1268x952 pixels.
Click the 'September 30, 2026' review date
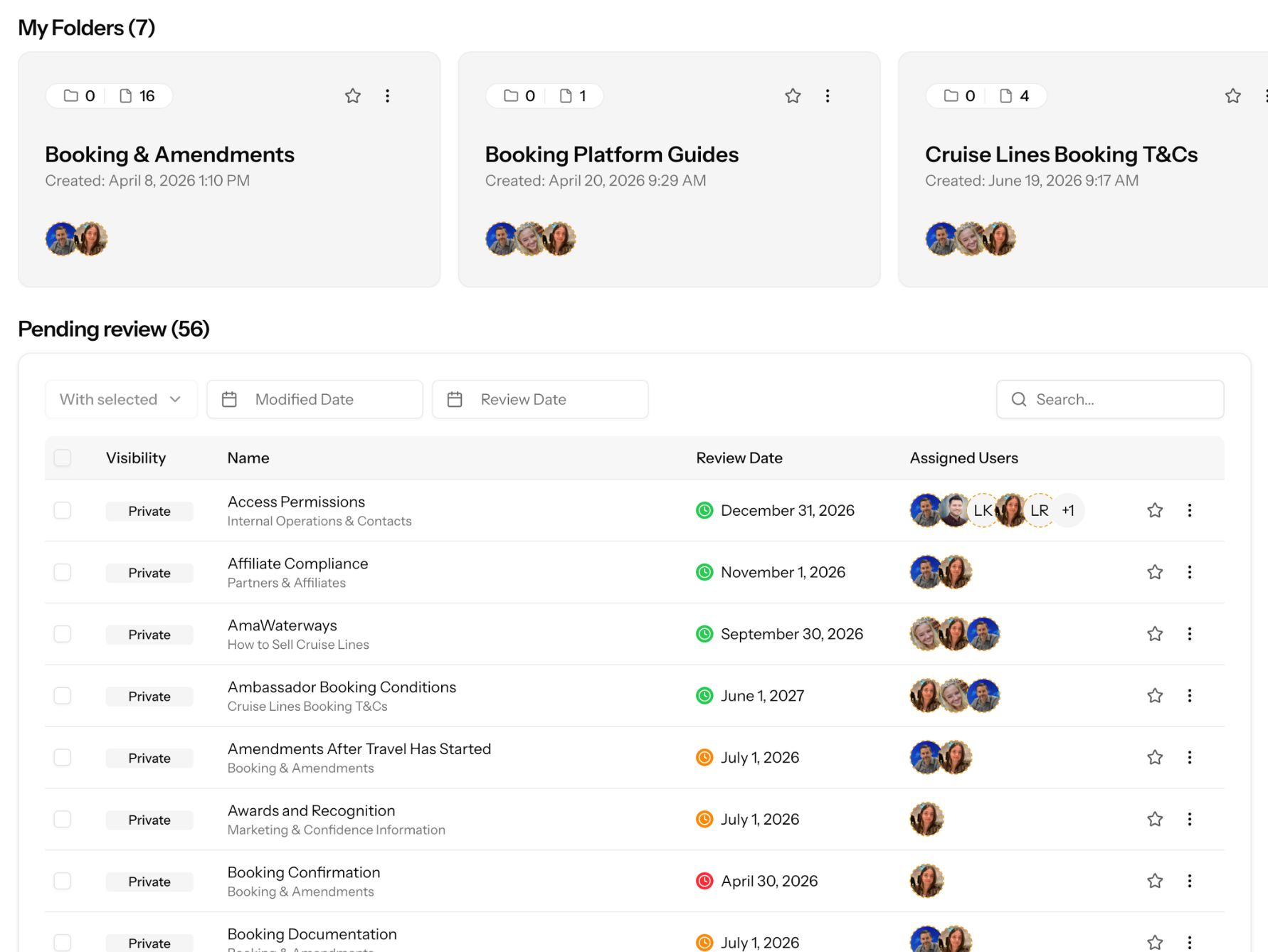tap(792, 634)
